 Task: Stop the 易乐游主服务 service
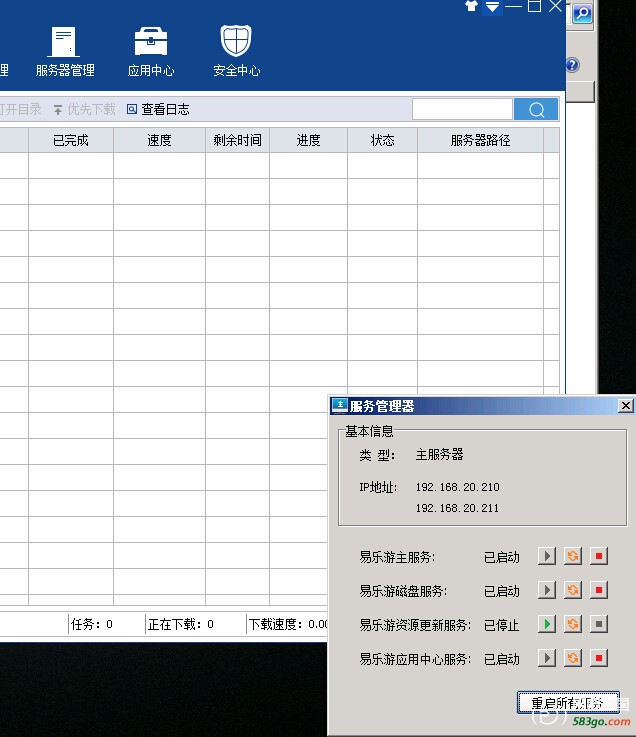pos(599,556)
